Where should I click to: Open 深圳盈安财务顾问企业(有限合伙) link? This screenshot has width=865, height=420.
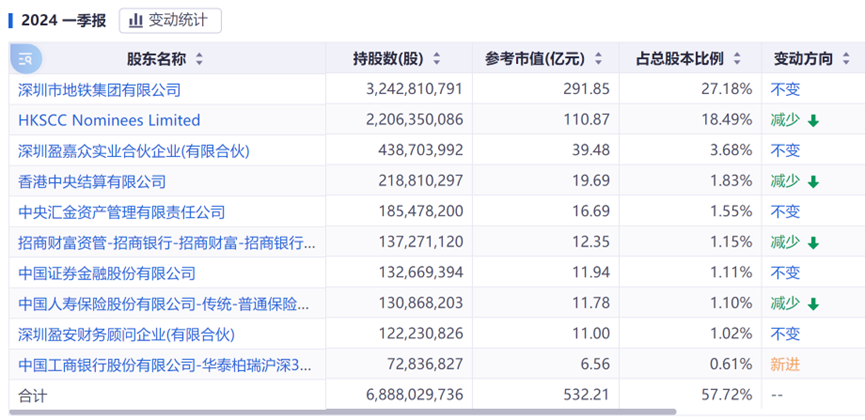(x=126, y=334)
